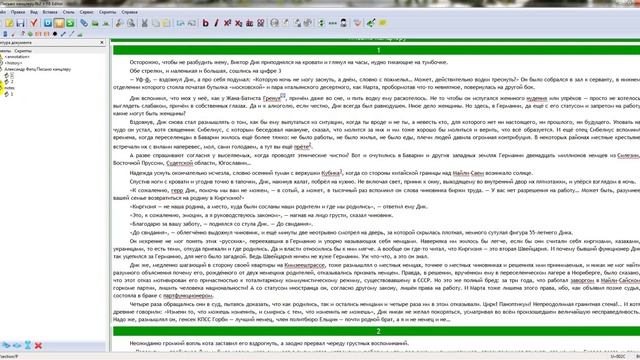Click the black dot icon in second toolbar
The height and width of the screenshot is (360, 640).
[x=55, y=34]
